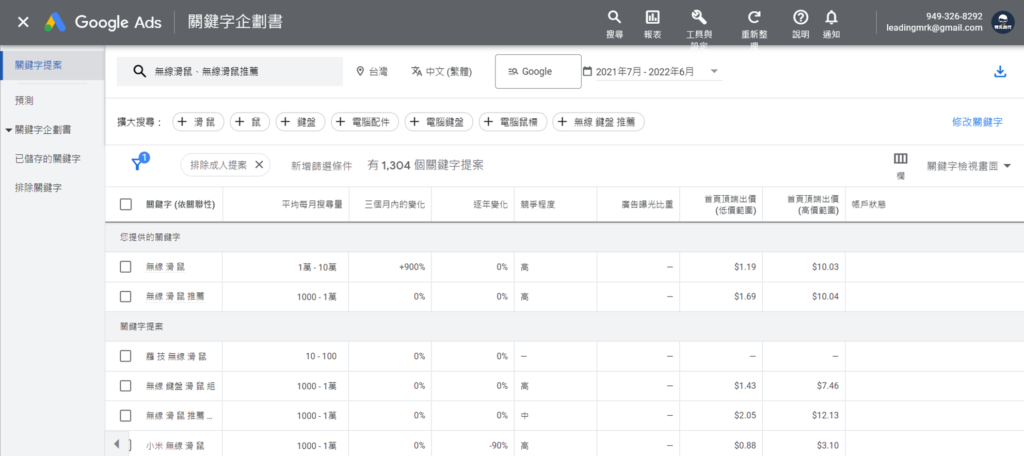Click the Google Ads logo
Image resolution: width=1024 pixels, height=456 pixels.
point(55,22)
